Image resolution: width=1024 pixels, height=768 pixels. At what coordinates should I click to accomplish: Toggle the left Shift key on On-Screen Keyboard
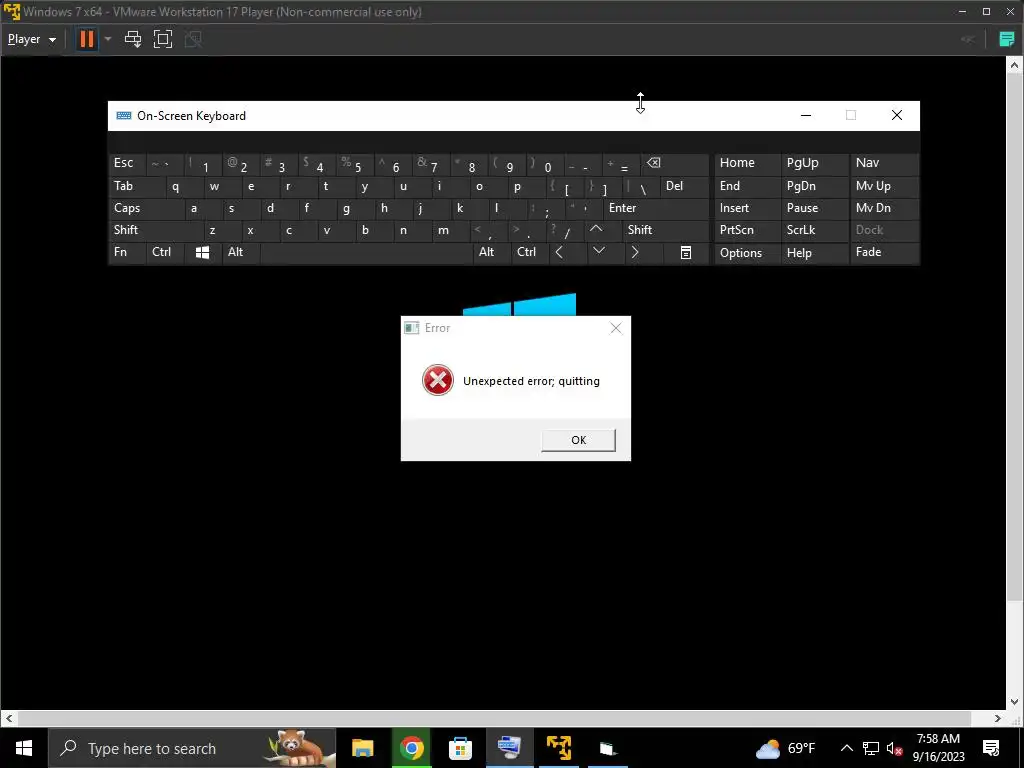(x=155, y=230)
